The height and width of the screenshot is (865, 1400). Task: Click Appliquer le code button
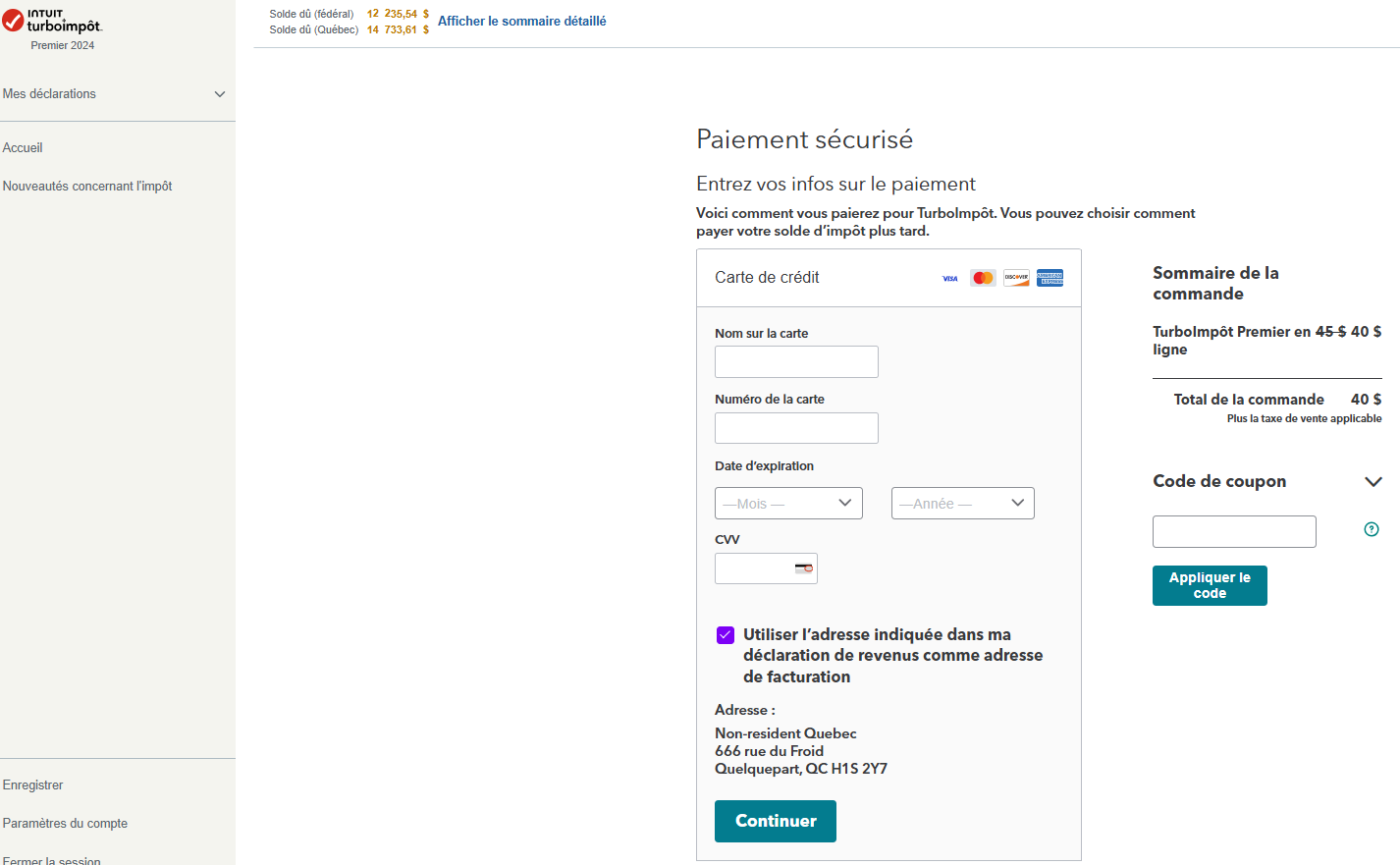coord(1210,585)
